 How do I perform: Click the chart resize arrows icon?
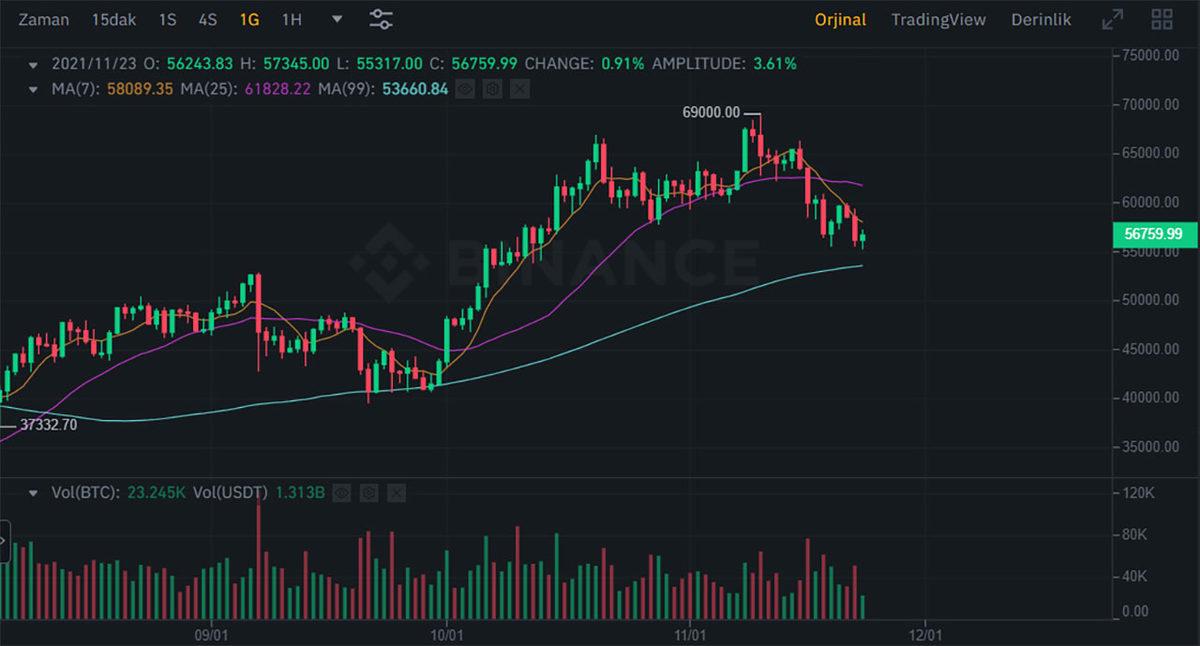[x=1113, y=18]
